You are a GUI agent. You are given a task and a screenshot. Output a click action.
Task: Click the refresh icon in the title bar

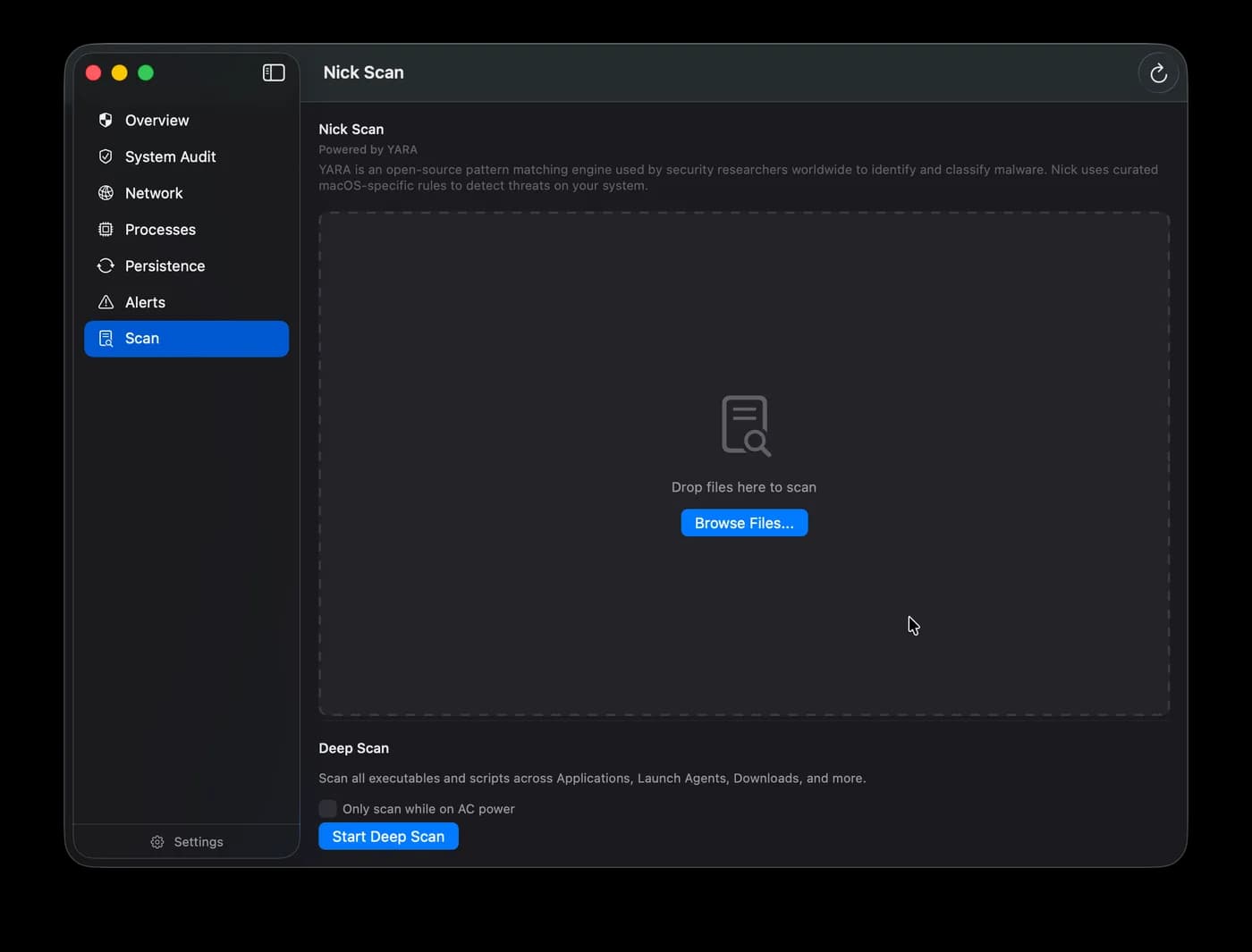click(1158, 73)
